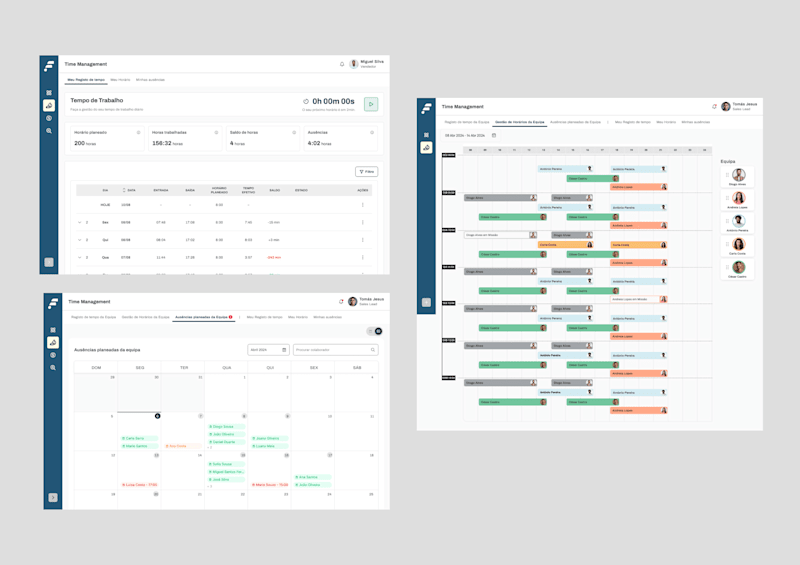The width and height of the screenshot is (800, 565).
Task: Expand sidebar using arrow at bottom of absences panel
Action: (x=53, y=498)
